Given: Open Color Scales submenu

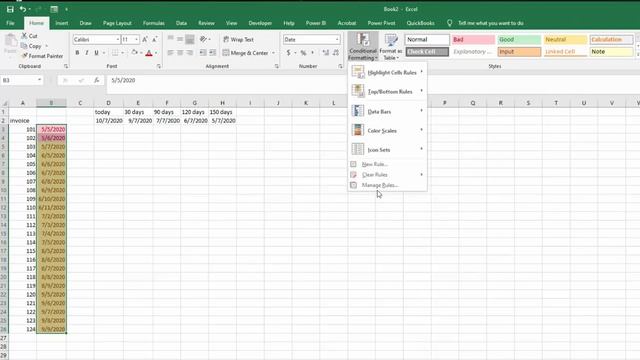Looking at the screenshot, I should (387, 130).
